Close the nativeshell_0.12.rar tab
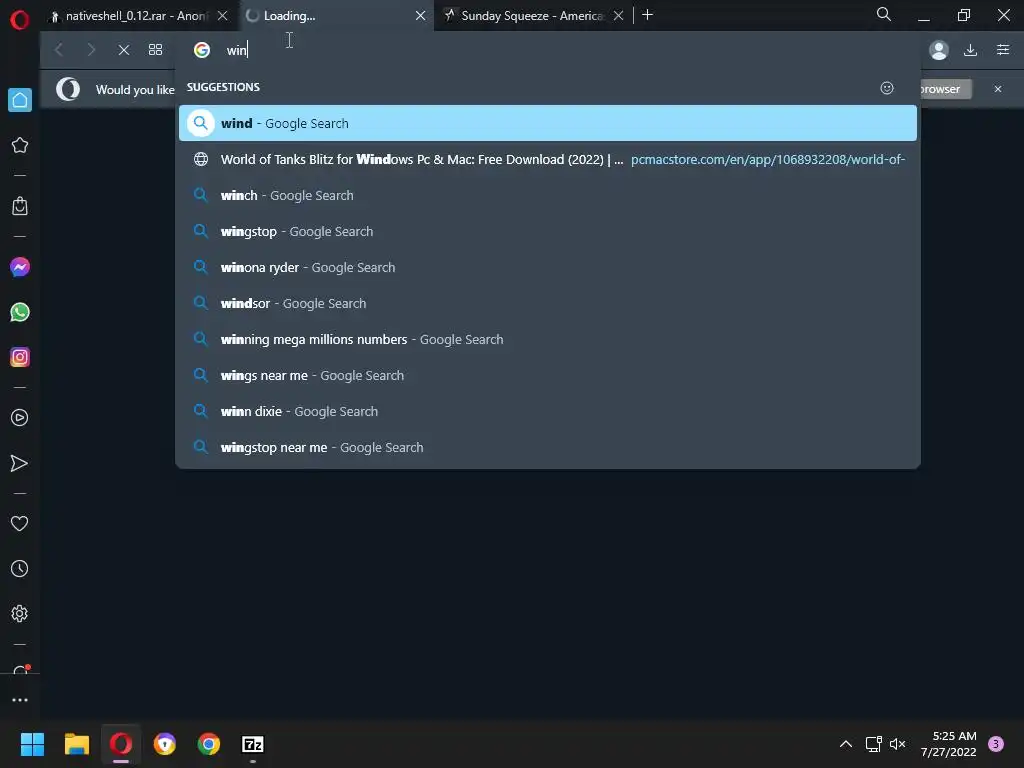This screenshot has width=1024, height=768. pyautogui.click(x=223, y=16)
